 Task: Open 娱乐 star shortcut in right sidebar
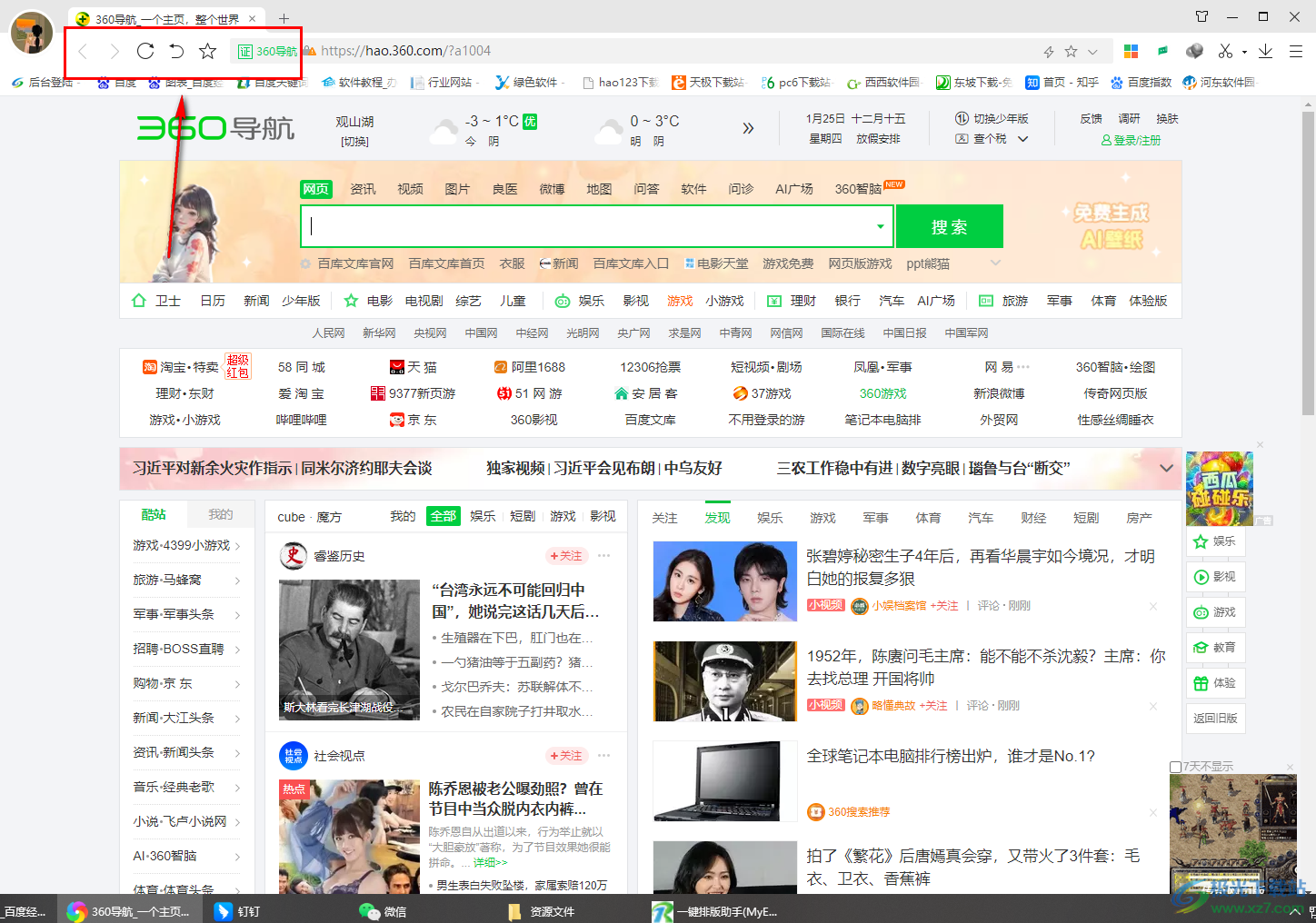tap(1214, 541)
